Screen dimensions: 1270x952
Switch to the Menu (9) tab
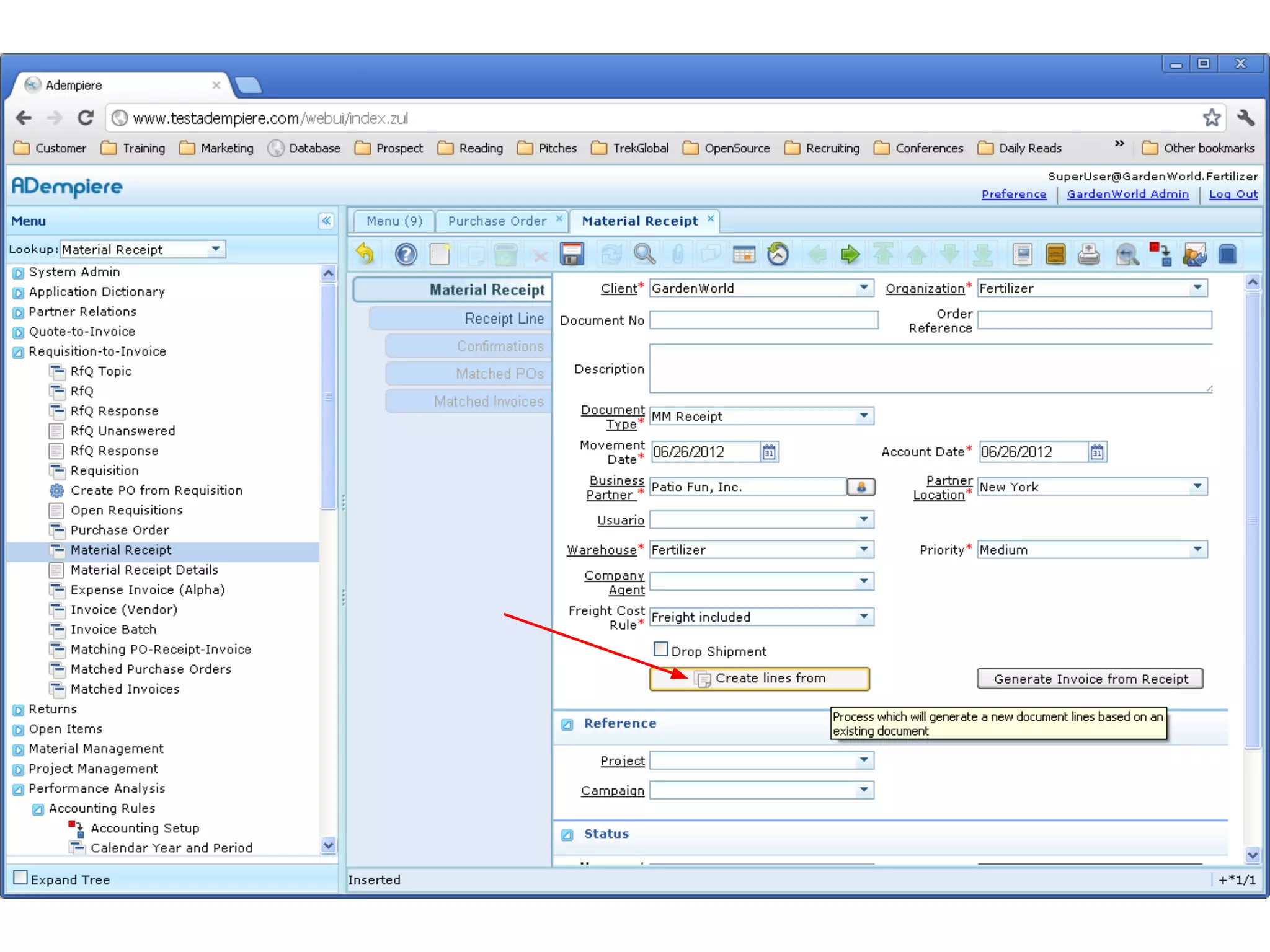point(394,221)
